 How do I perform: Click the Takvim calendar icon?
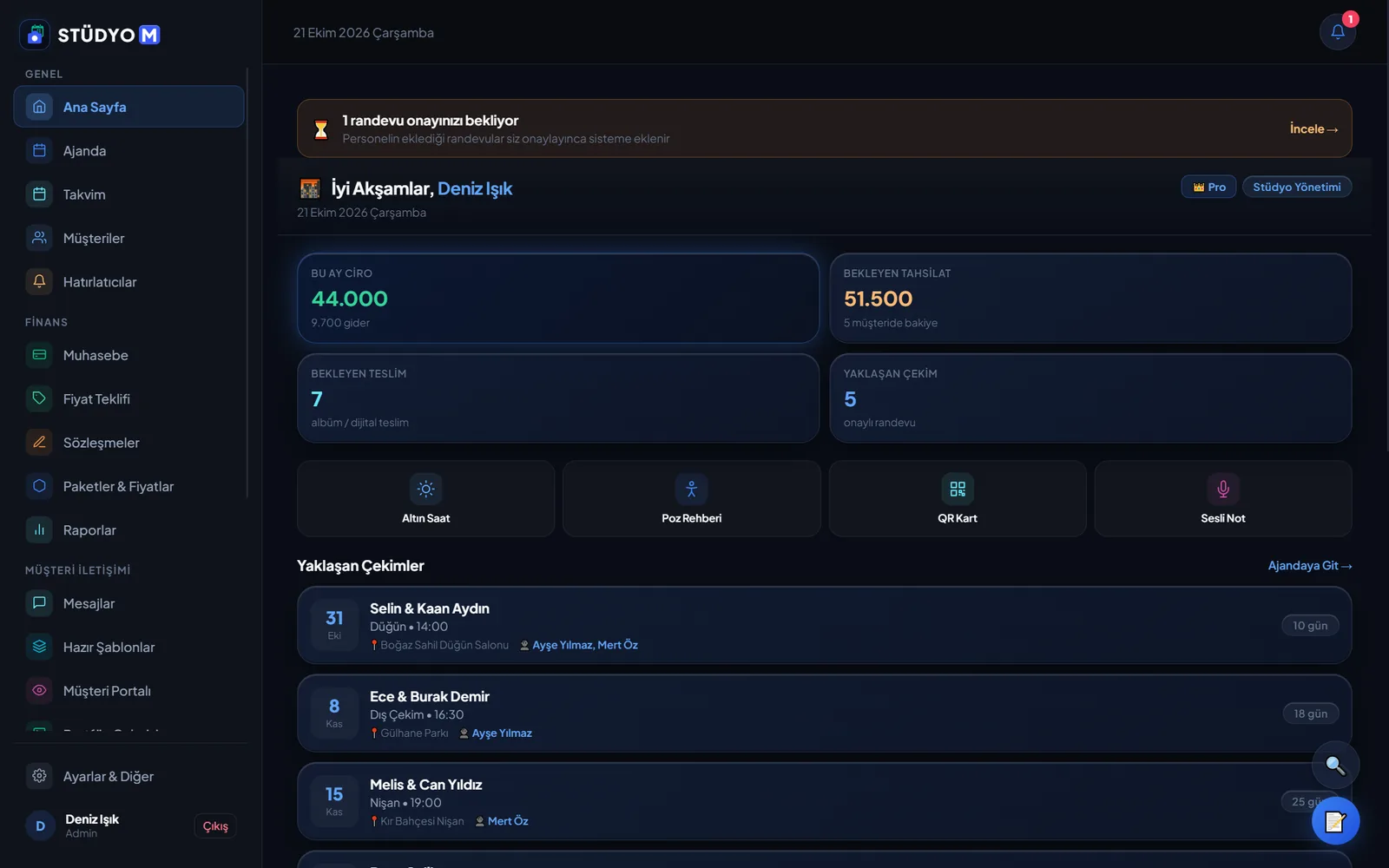(x=39, y=194)
